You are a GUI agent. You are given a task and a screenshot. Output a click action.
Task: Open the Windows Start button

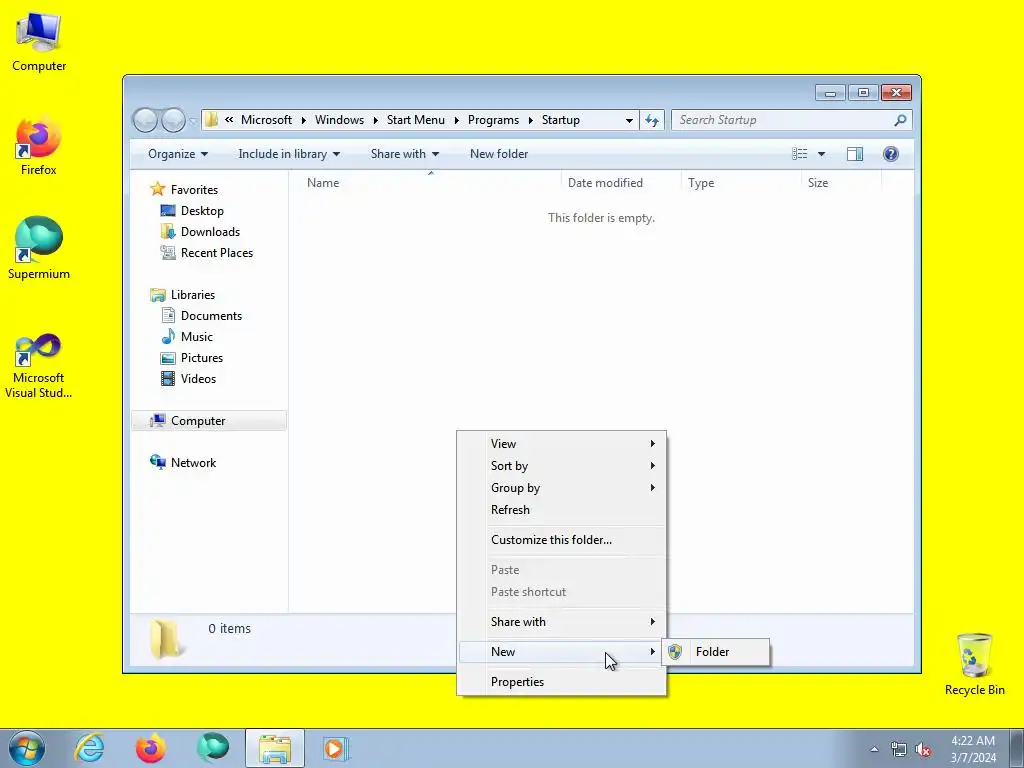(x=27, y=748)
